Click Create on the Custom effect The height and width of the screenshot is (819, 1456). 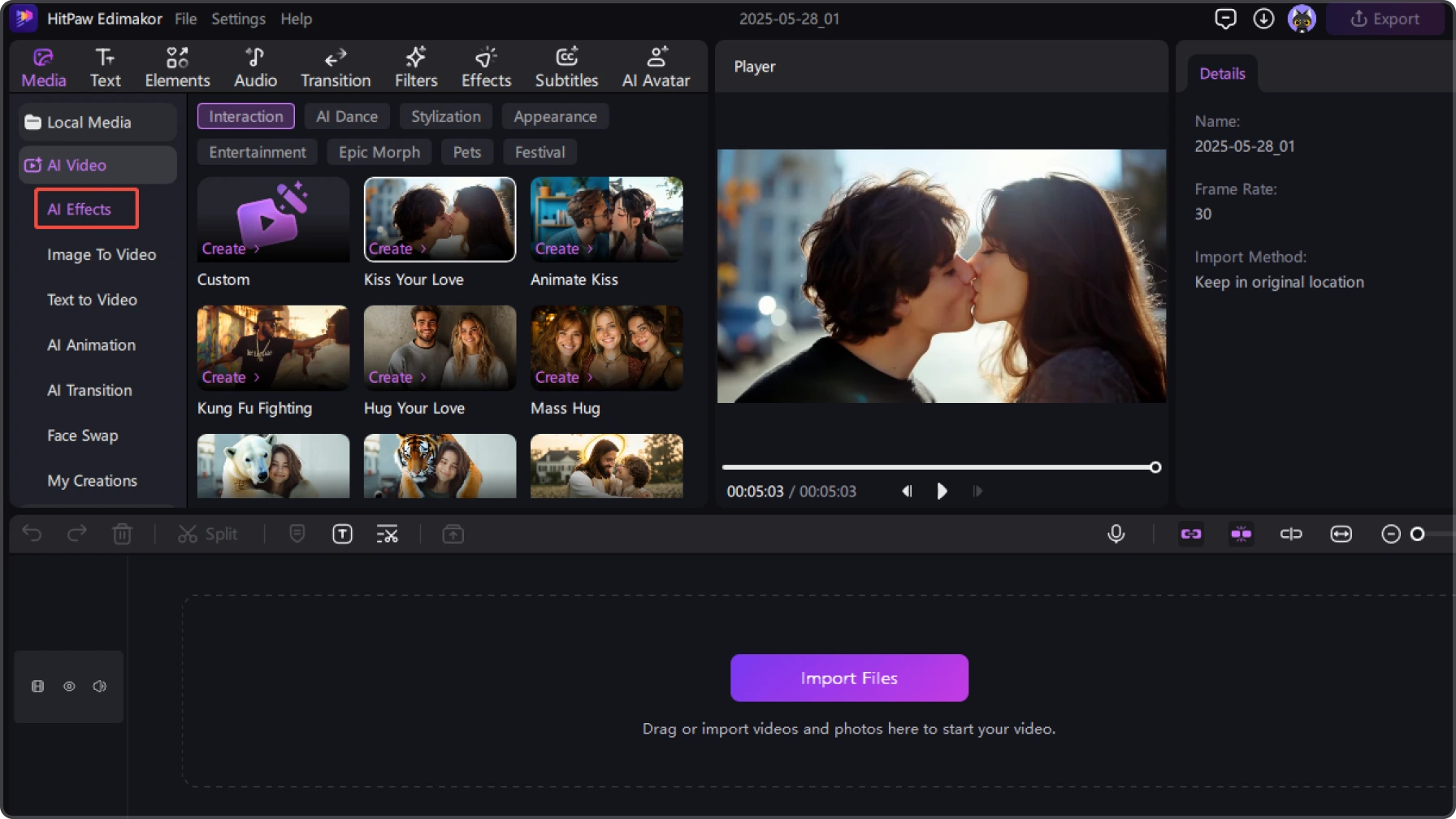point(230,249)
